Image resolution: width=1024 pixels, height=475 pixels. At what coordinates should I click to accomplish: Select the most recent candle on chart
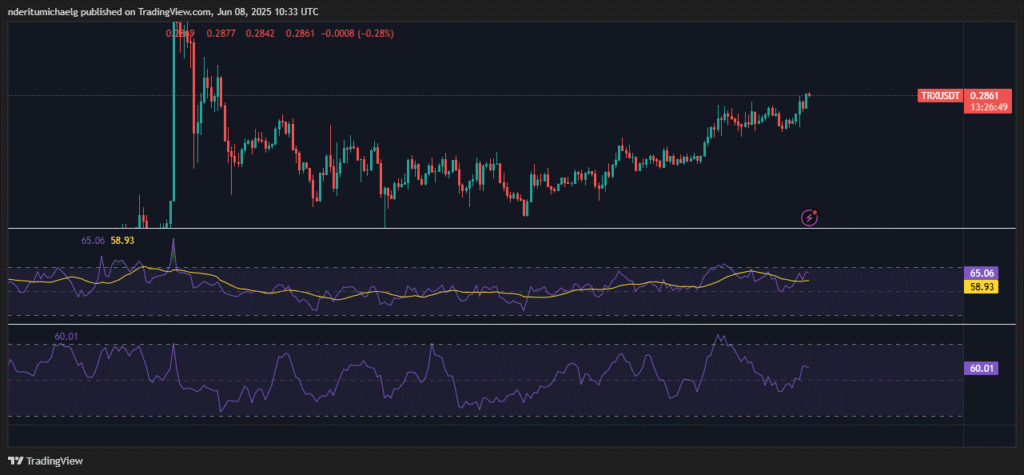pyautogui.click(x=808, y=97)
